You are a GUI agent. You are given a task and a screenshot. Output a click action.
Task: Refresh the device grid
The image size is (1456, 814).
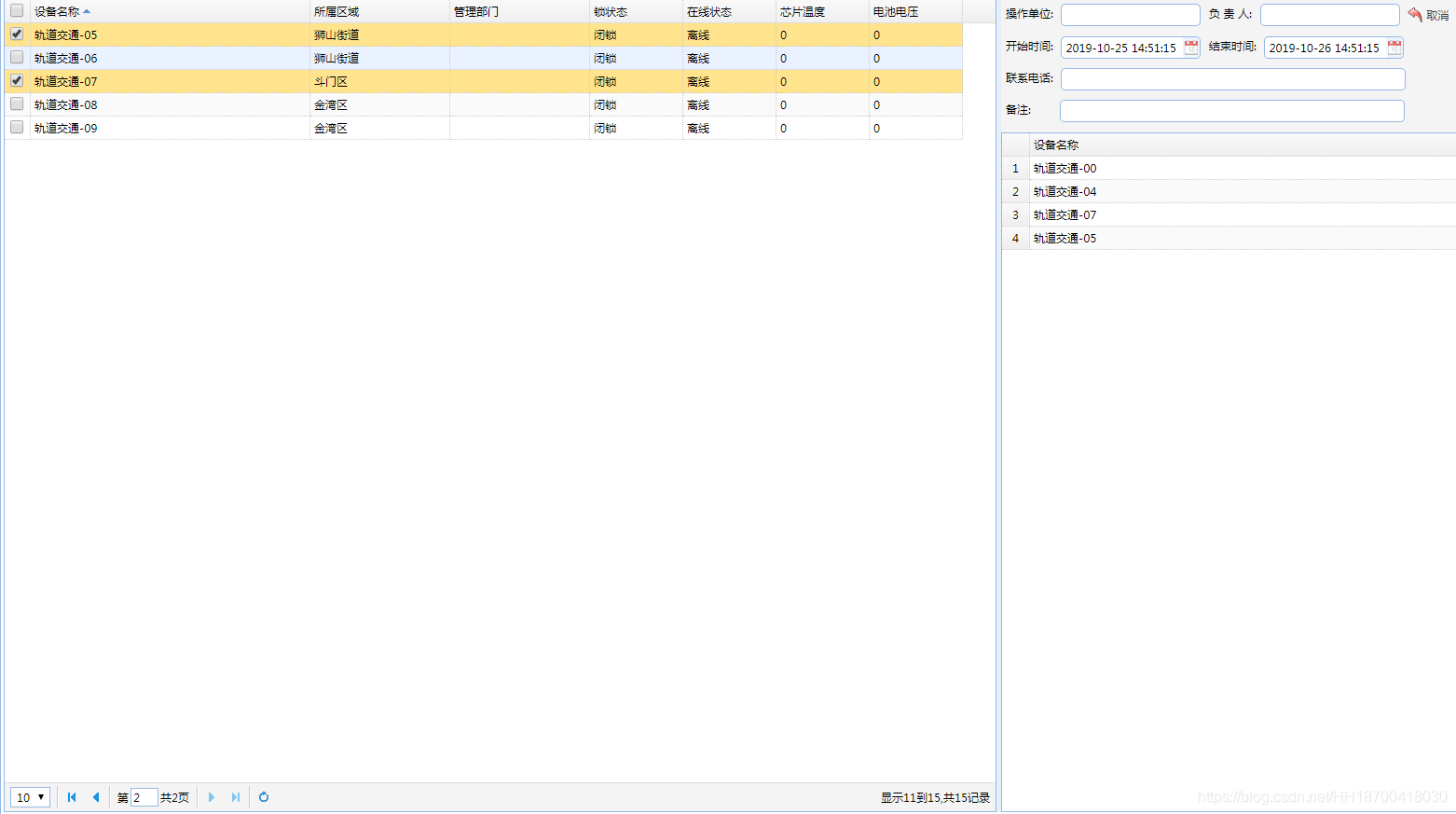pyautogui.click(x=264, y=797)
